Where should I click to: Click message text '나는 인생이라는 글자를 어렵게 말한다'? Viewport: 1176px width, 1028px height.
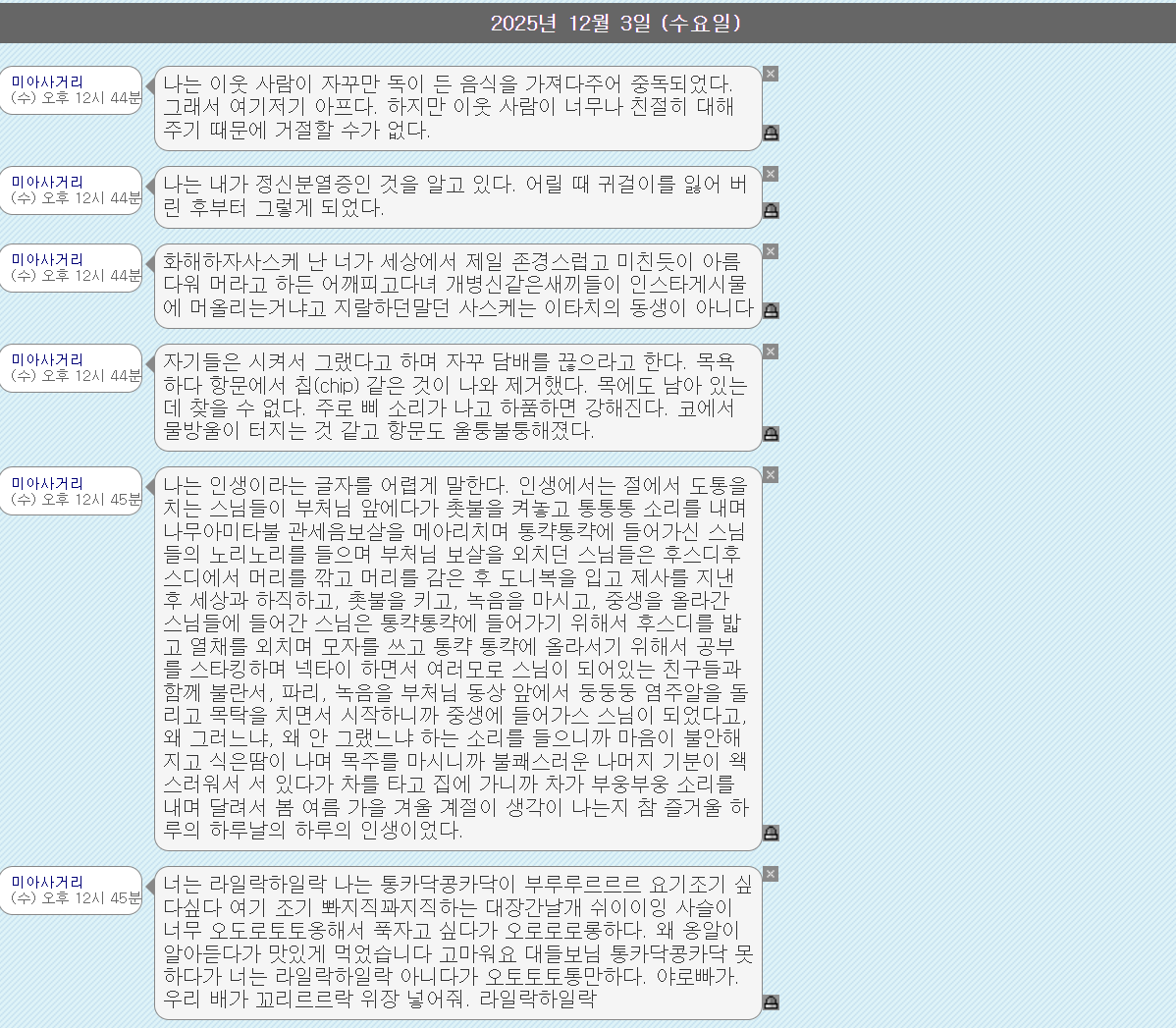pos(336,485)
